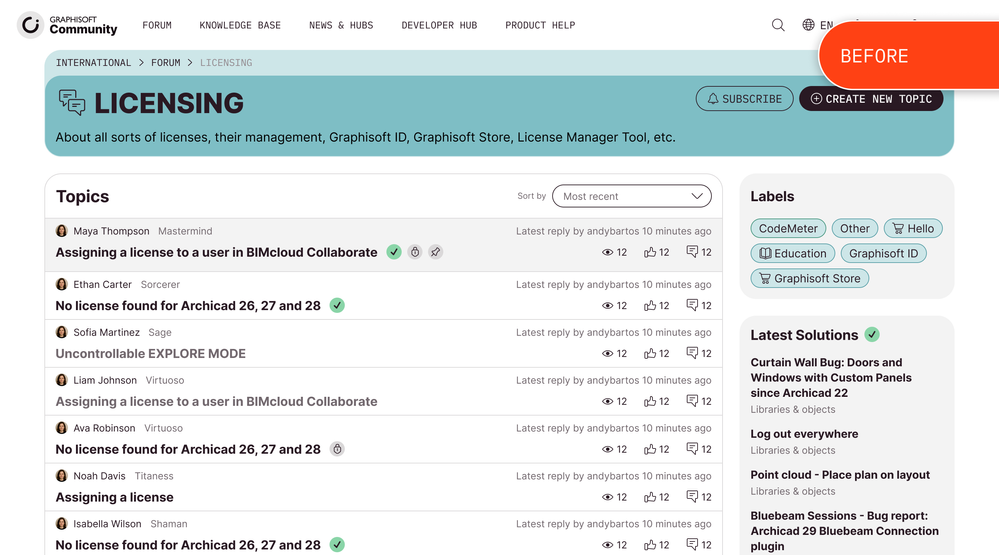Open the Forum menu
The width and height of the screenshot is (999, 555).
point(157,25)
